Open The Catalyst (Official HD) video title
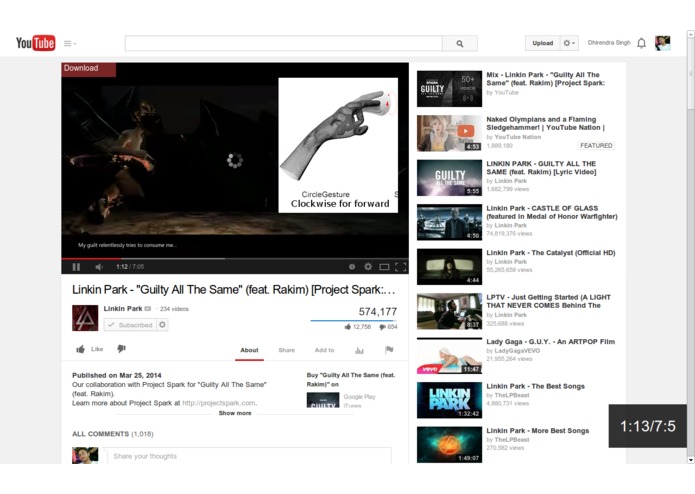 click(x=551, y=253)
